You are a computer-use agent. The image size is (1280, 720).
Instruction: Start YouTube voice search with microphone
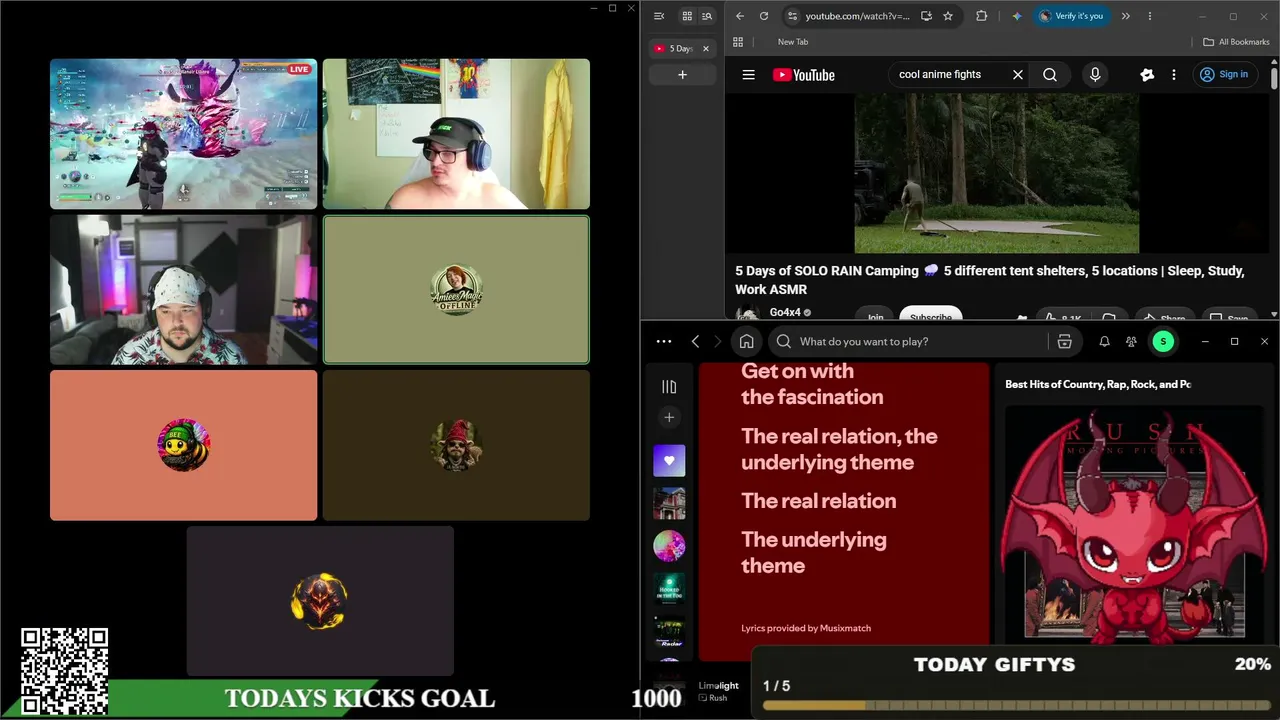click(x=1095, y=75)
